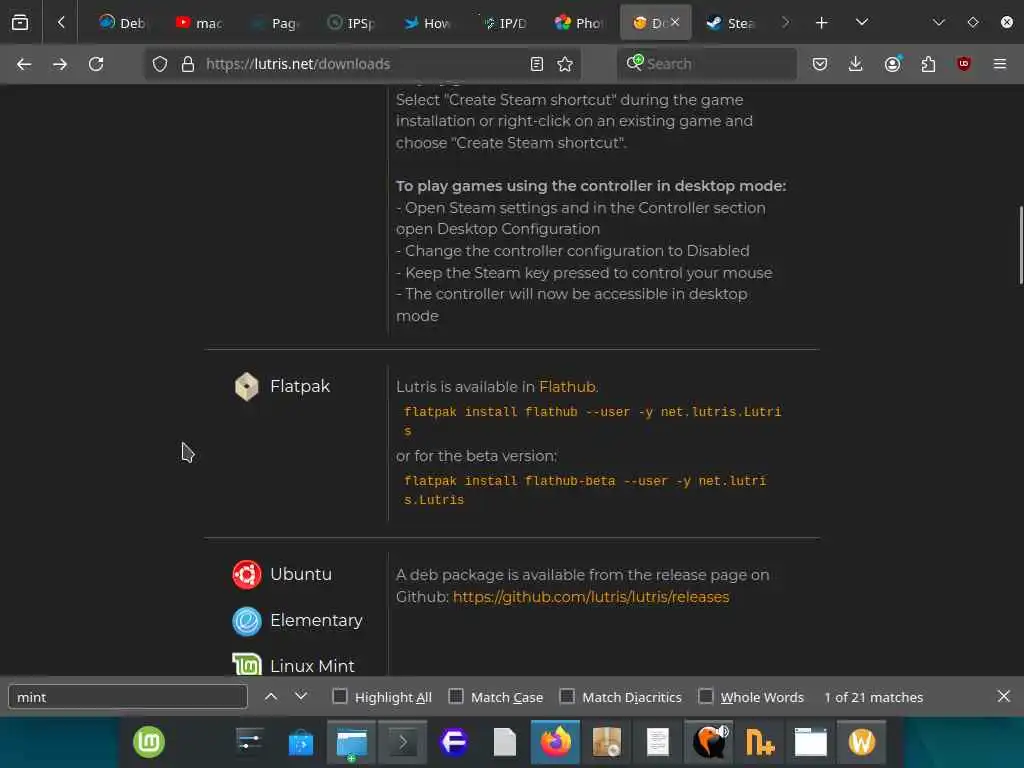
Task: Open the Flathub link
Action: [567, 387]
